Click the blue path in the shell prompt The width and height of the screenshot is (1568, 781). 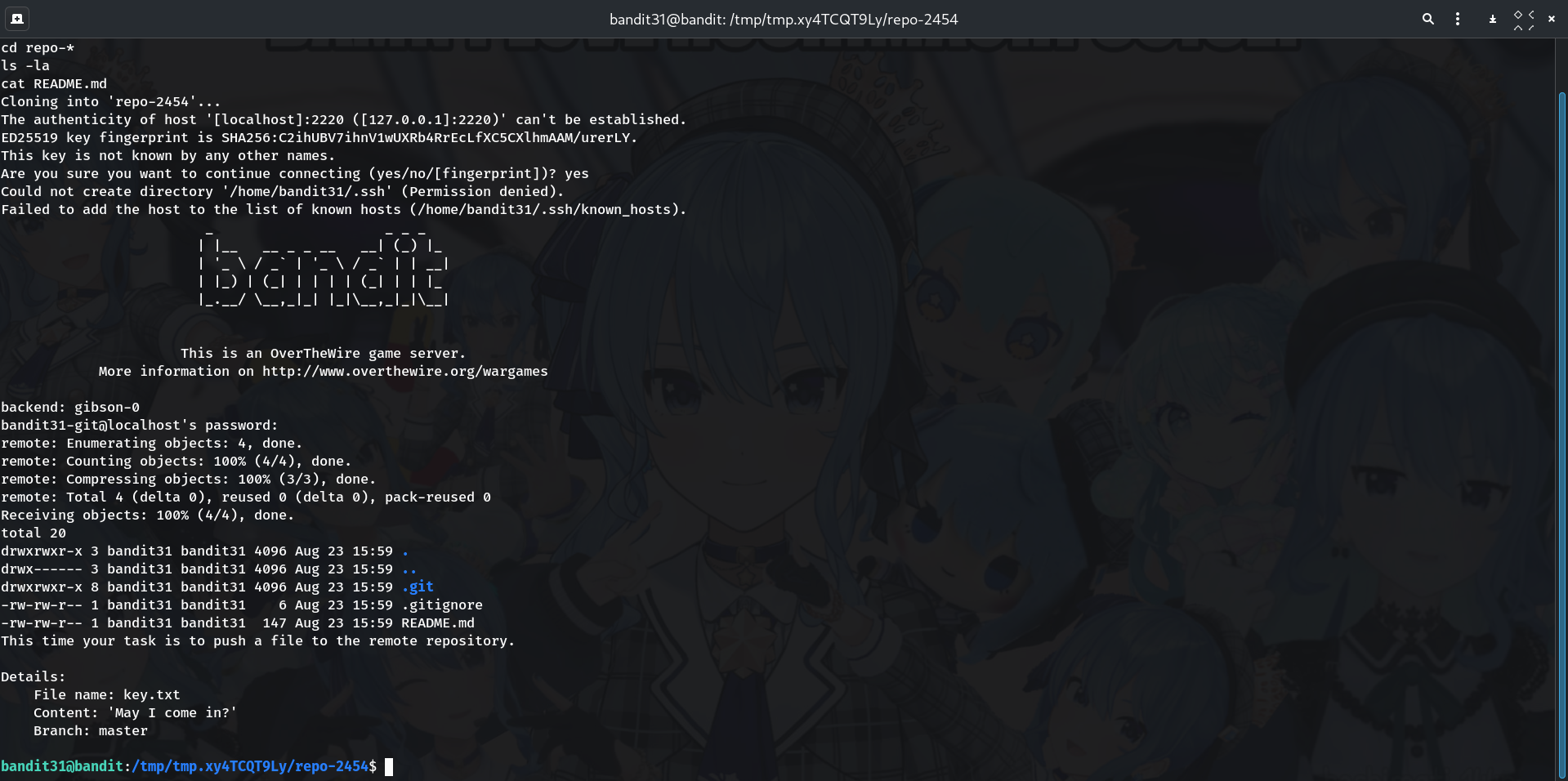click(x=249, y=766)
